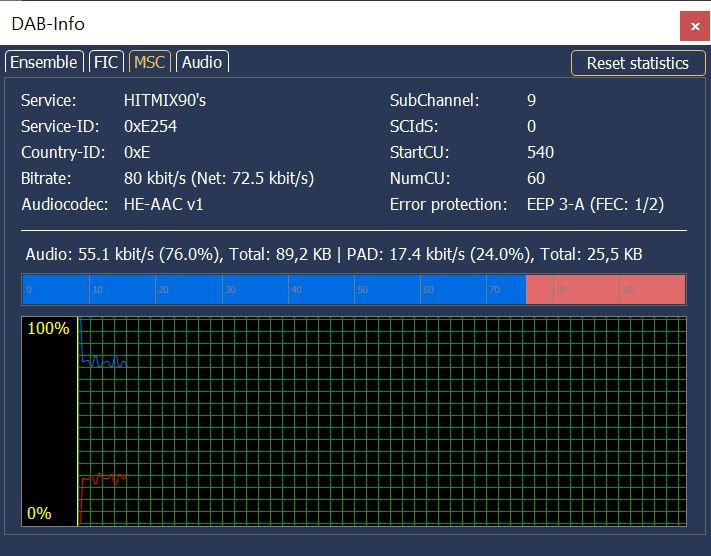Click the HITMIX90's service name
This screenshot has height=556, width=711.
pyautogui.click(x=165, y=100)
